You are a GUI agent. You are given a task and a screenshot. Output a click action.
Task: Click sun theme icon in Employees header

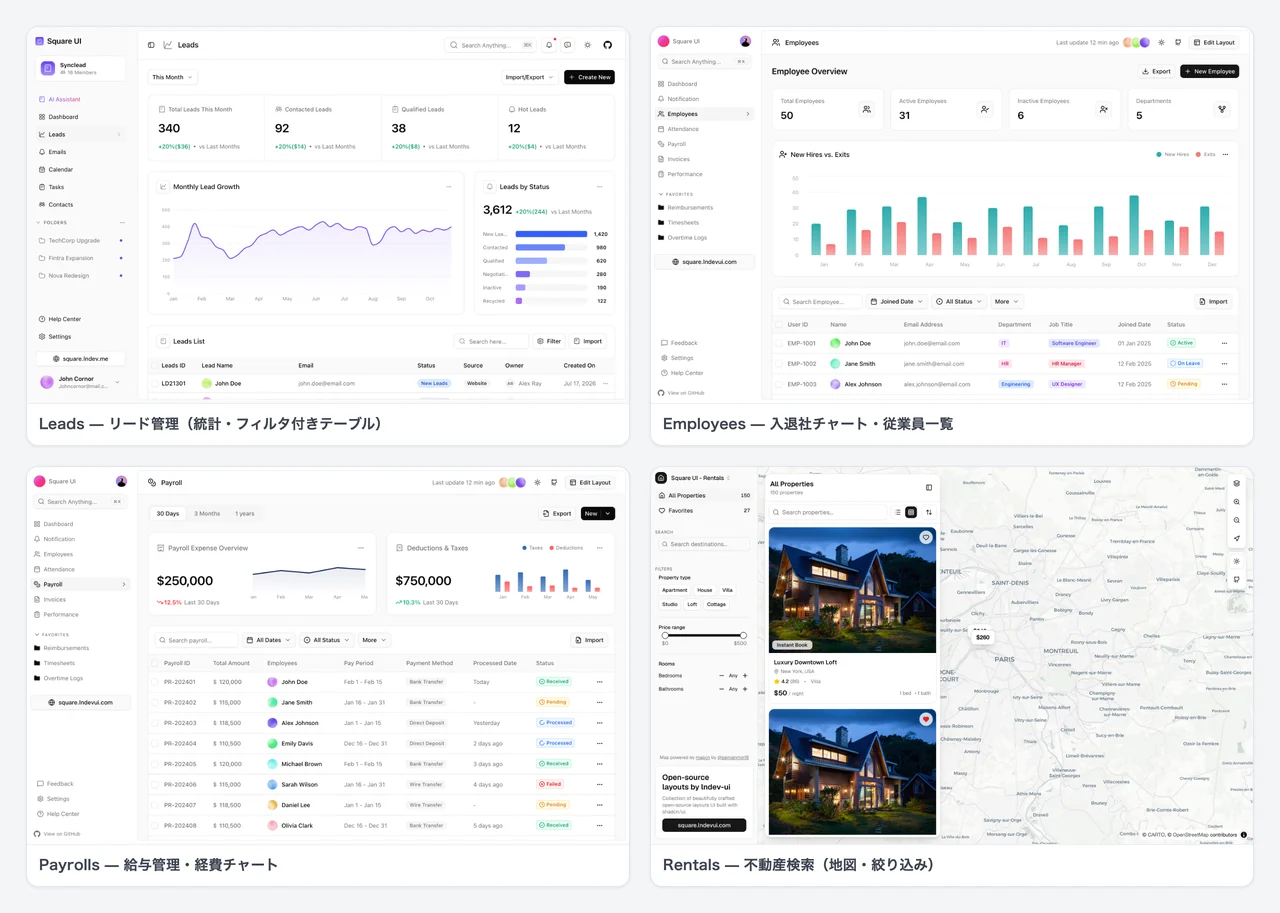click(1161, 43)
